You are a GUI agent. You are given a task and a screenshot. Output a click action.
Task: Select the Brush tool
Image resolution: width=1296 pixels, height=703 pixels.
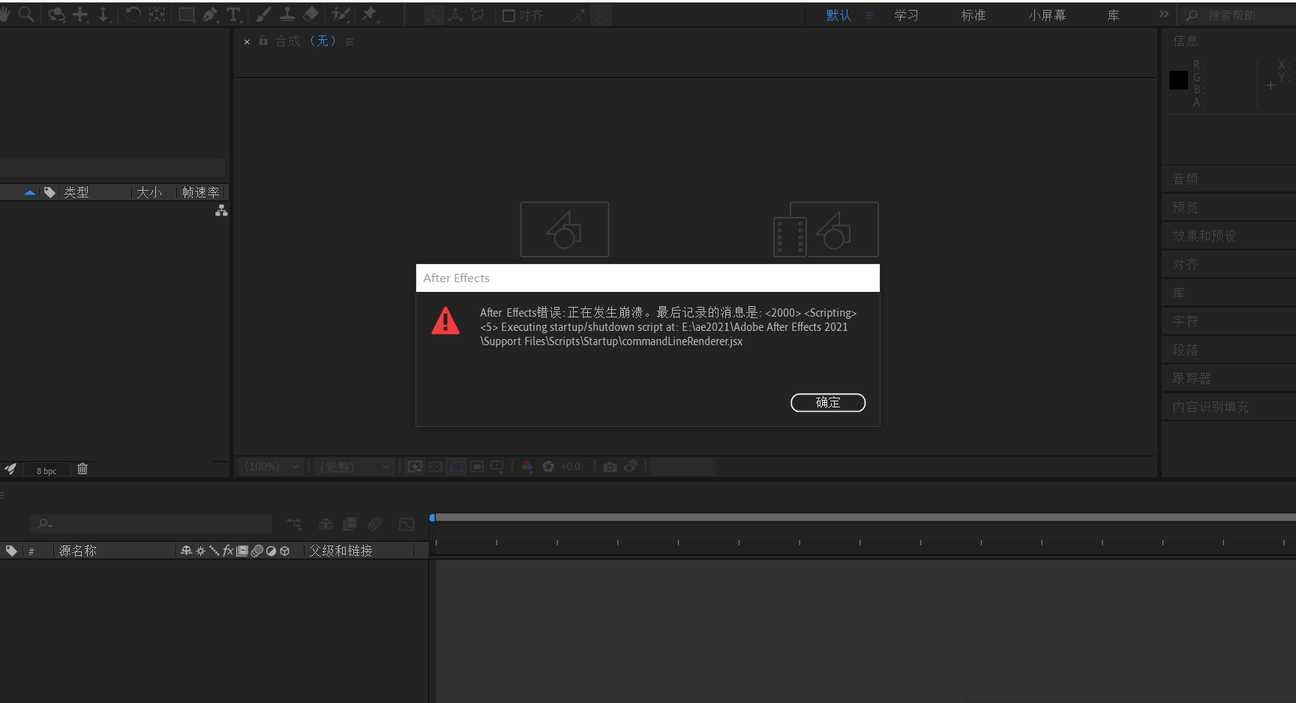tap(262, 15)
